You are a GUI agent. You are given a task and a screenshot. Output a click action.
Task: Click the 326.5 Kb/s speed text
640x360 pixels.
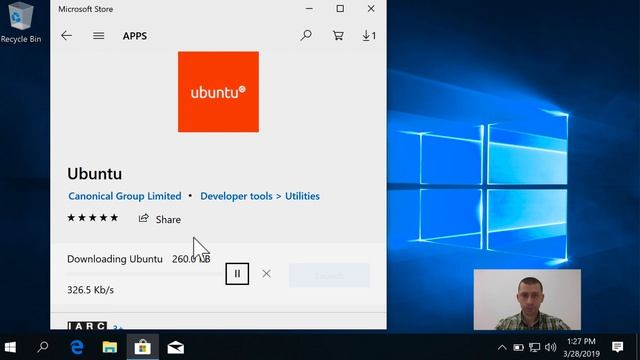click(90, 290)
